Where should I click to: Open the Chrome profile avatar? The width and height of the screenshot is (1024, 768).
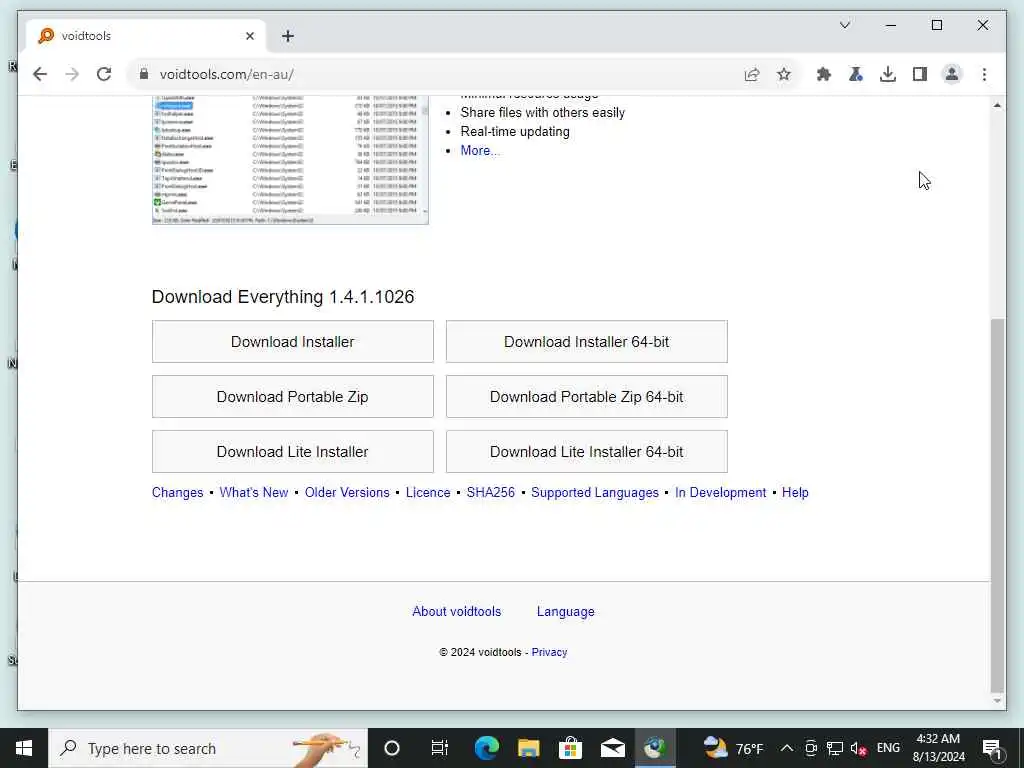coord(952,74)
